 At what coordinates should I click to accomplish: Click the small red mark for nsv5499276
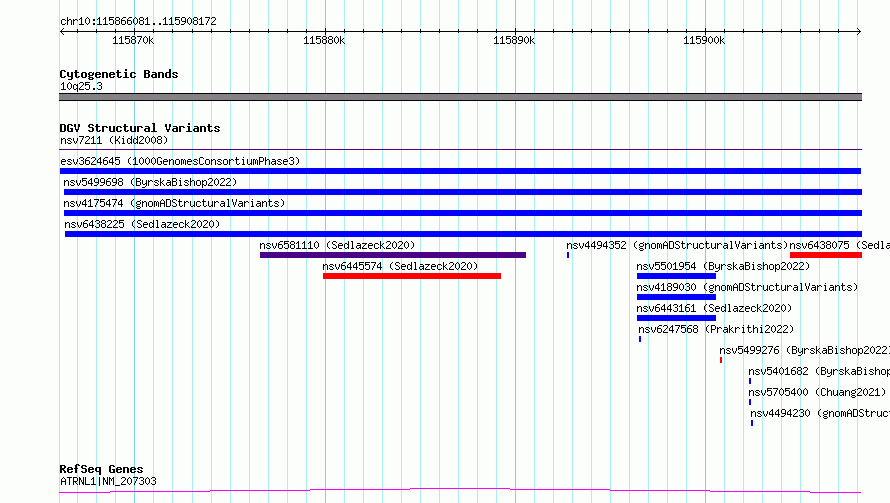tap(721, 360)
